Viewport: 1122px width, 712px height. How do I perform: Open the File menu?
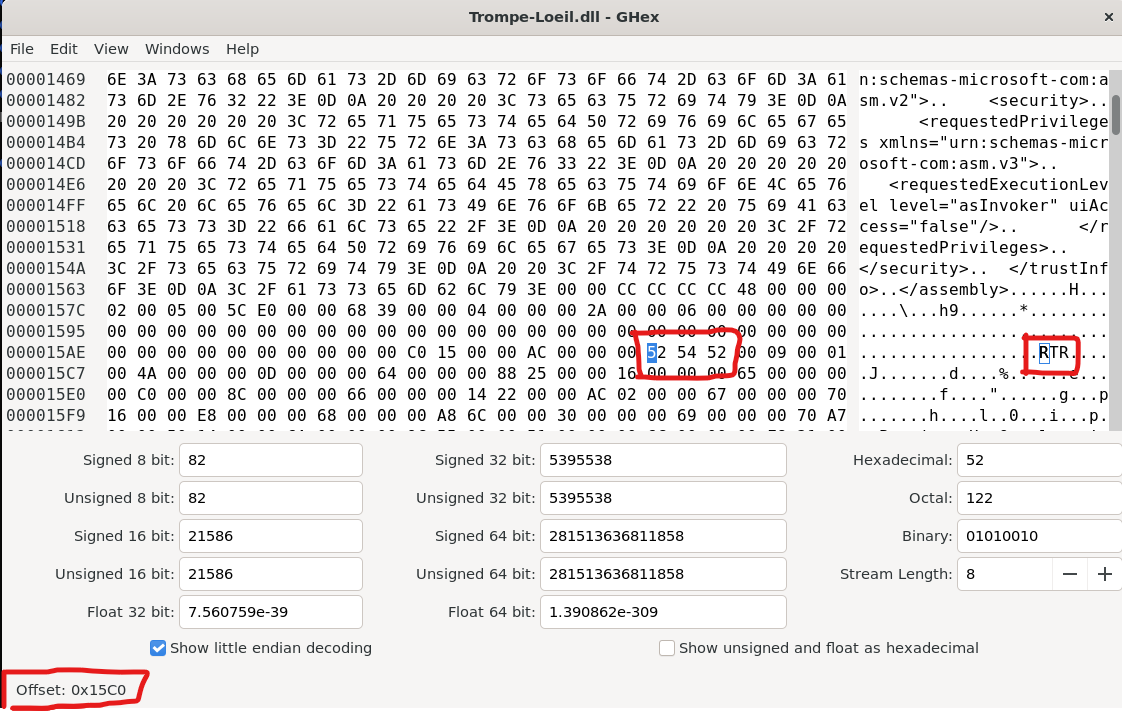pyautogui.click(x=22, y=49)
